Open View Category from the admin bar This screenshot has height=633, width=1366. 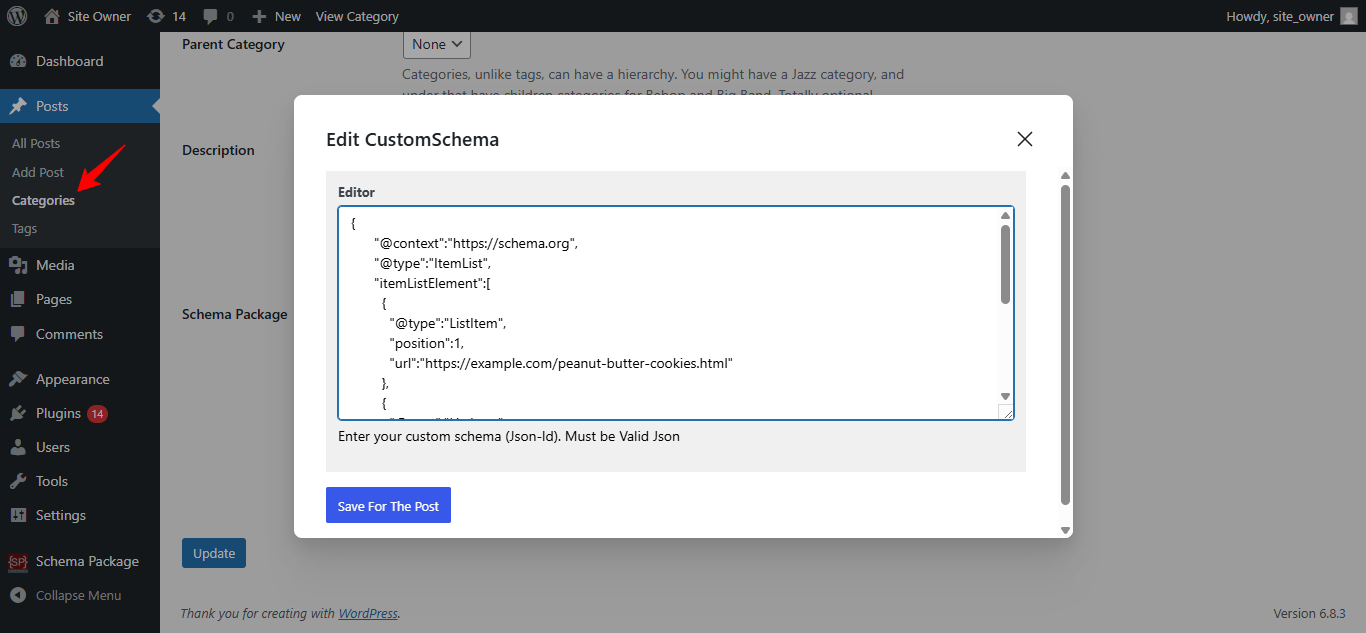coord(356,15)
